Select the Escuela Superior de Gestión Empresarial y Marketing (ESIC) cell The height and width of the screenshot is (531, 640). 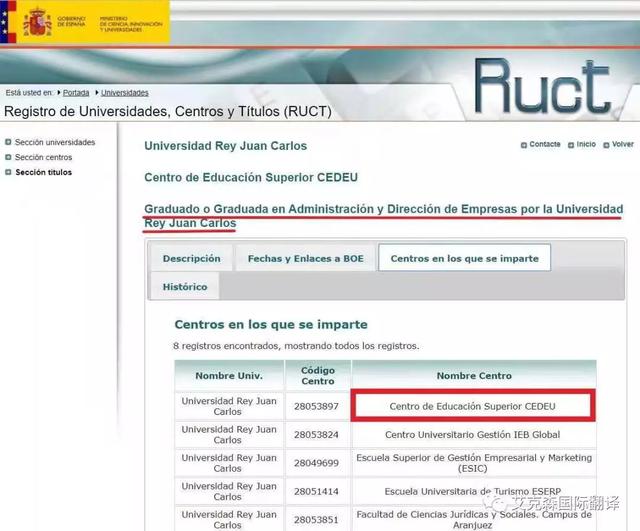tap(473, 463)
